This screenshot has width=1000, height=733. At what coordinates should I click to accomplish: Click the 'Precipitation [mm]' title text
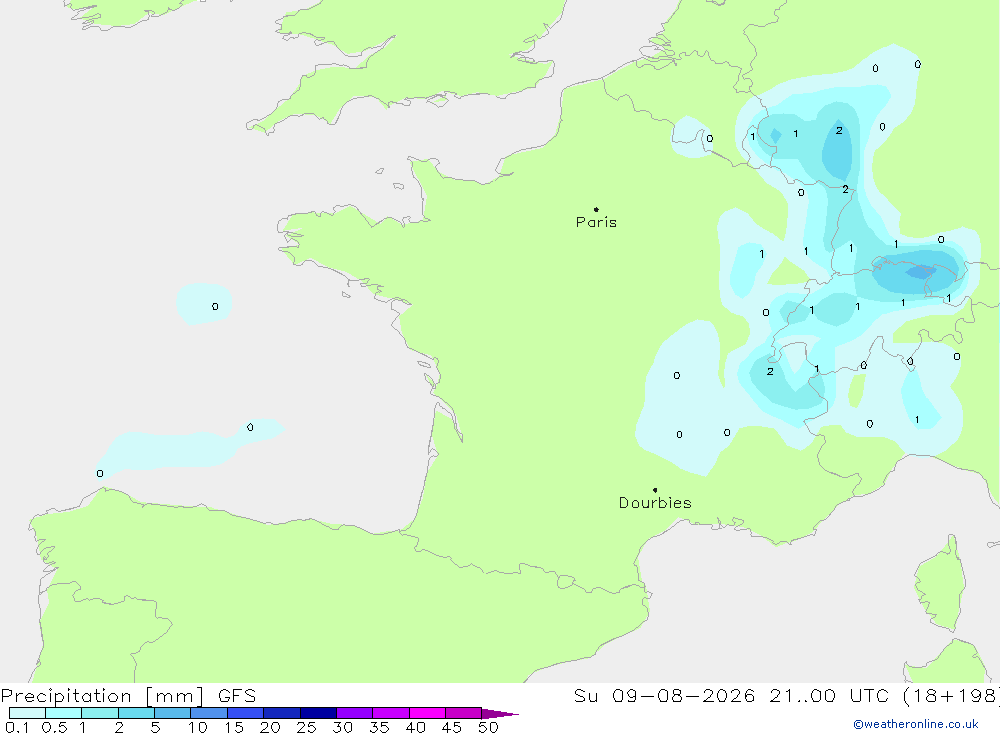coord(103,696)
